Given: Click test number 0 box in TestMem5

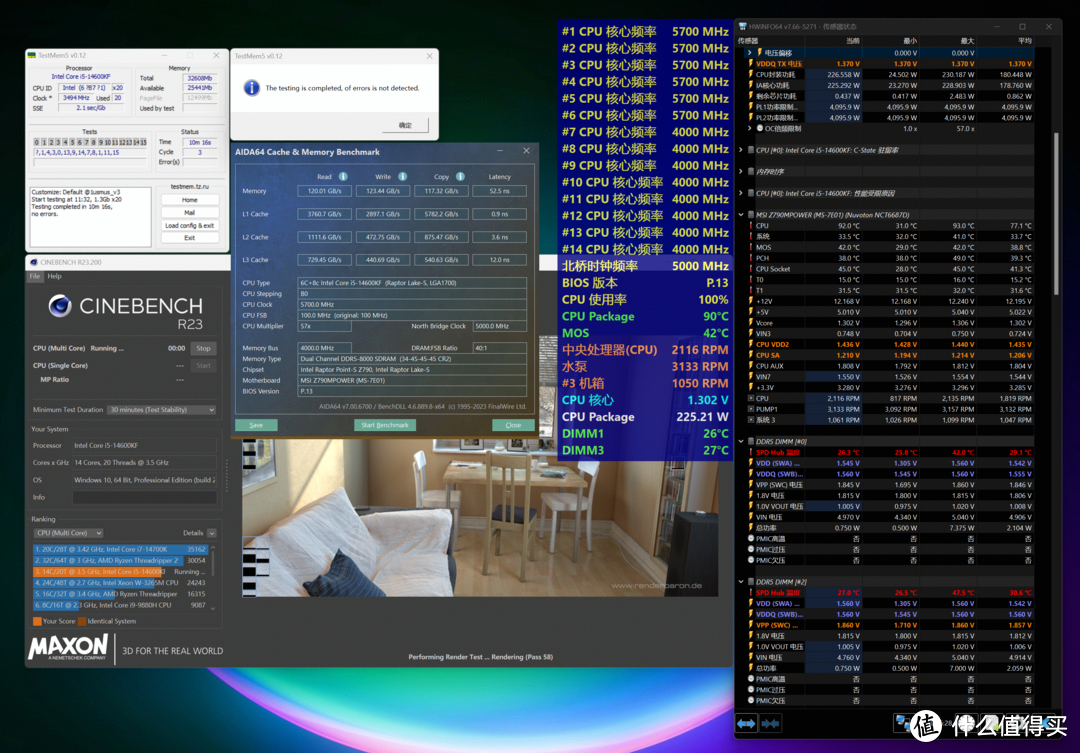Looking at the screenshot, I should pos(37,142).
